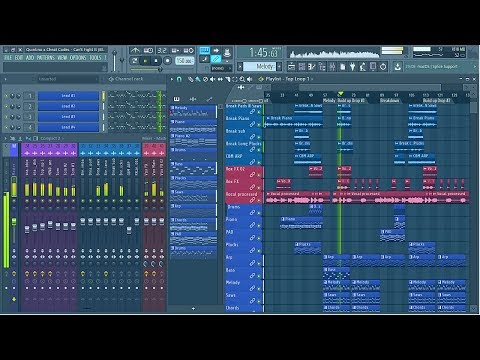The height and width of the screenshot is (360, 480).
Task: Mute Lead #4 channel via green LED
Action: point(6,127)
